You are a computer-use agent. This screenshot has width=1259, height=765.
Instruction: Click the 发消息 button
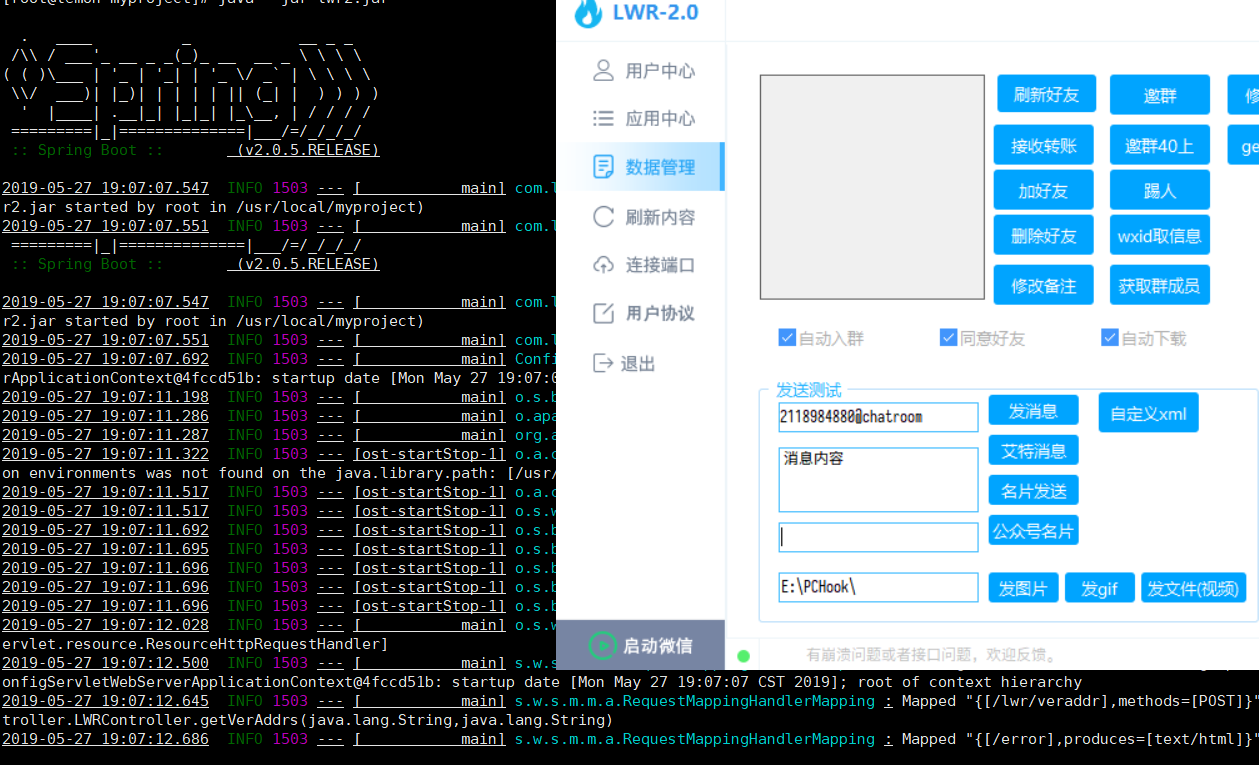[1033, 410]
